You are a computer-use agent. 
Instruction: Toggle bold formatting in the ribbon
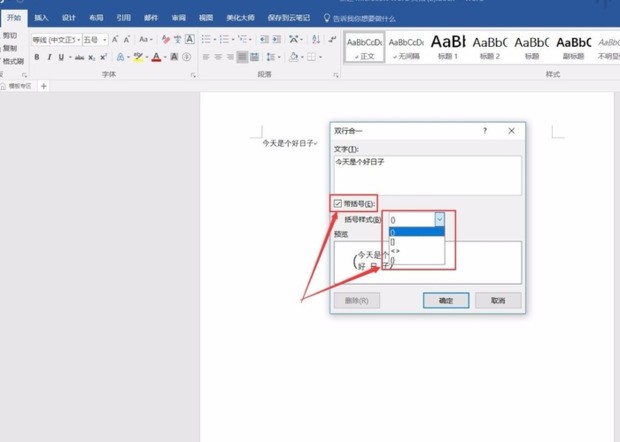[x=37, y=57]
